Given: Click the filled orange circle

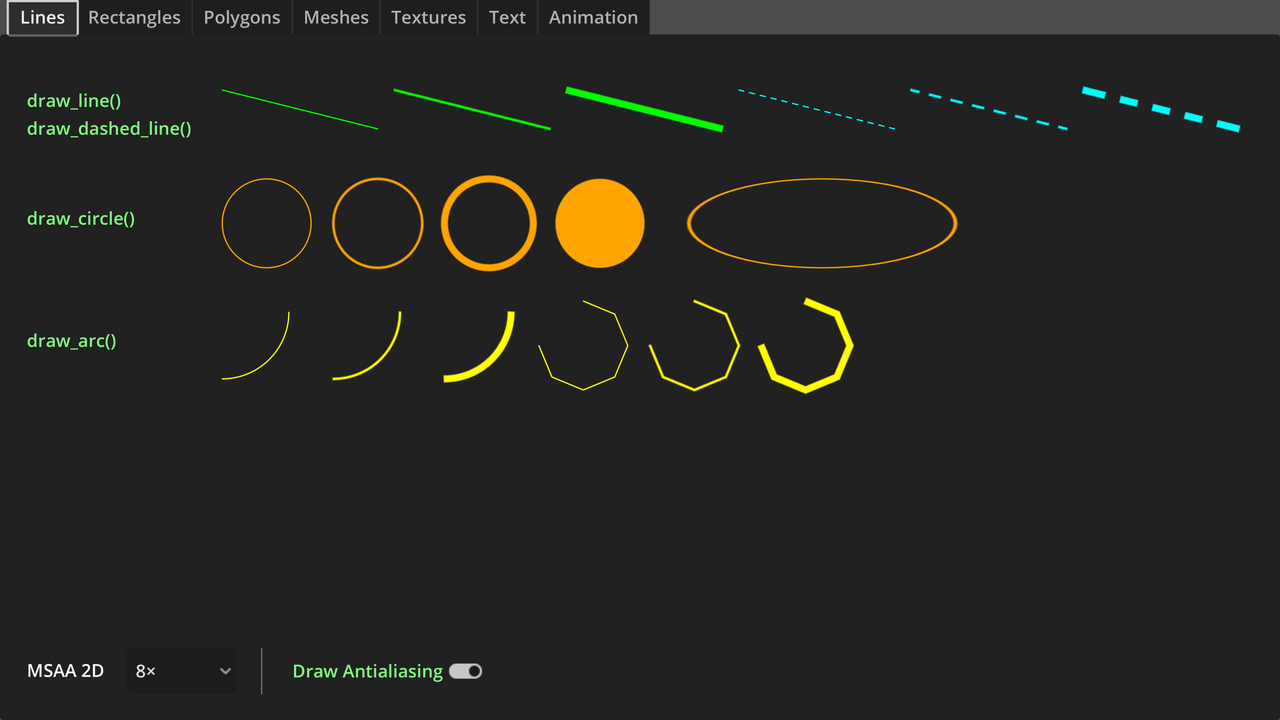Looking at the screenshot, I should 600,222.
